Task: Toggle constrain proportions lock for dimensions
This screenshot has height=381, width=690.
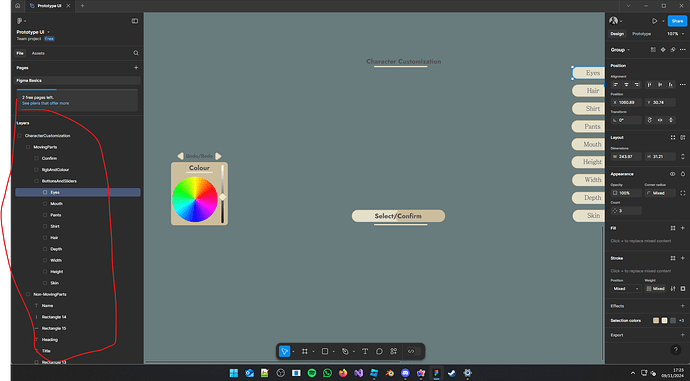Action: pos(683,157)
